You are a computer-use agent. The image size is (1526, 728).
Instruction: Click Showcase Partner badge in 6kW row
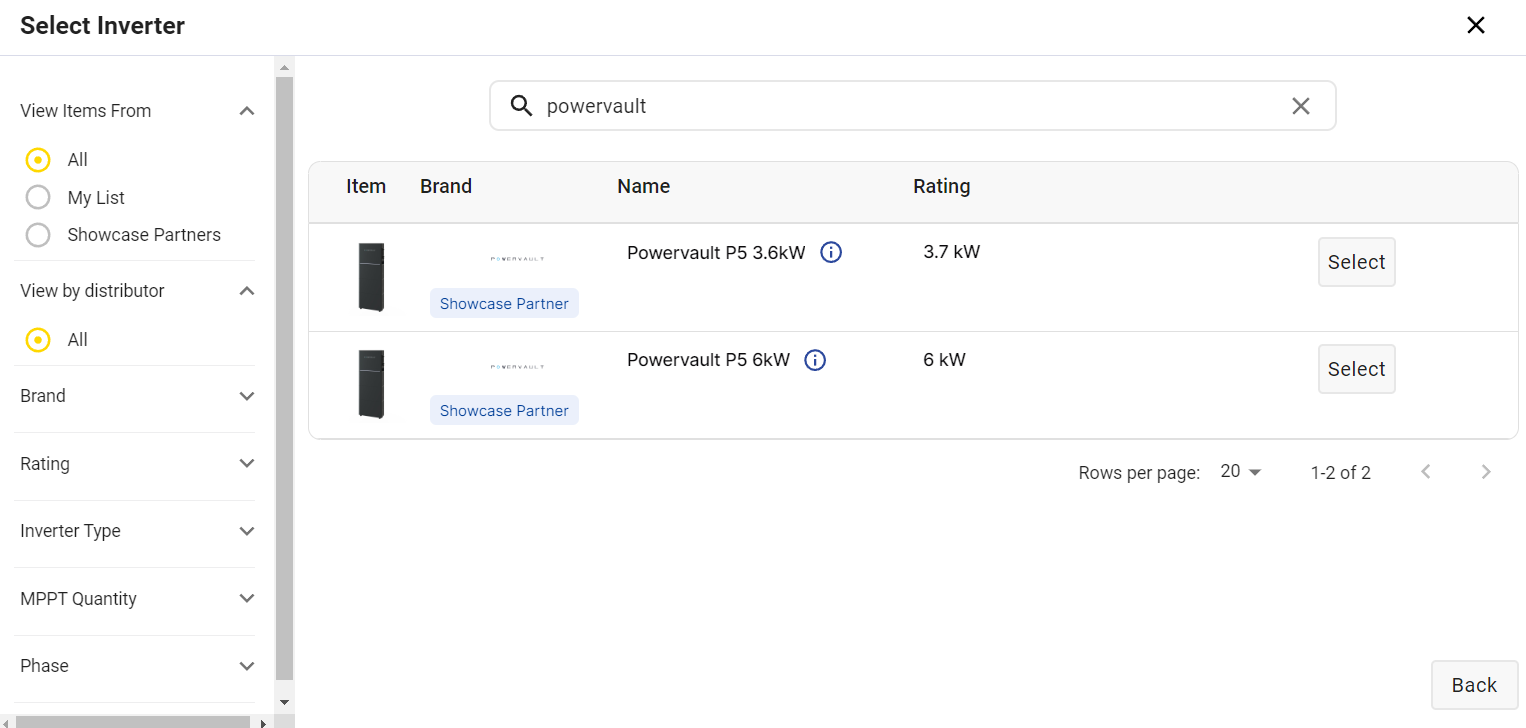504,411
